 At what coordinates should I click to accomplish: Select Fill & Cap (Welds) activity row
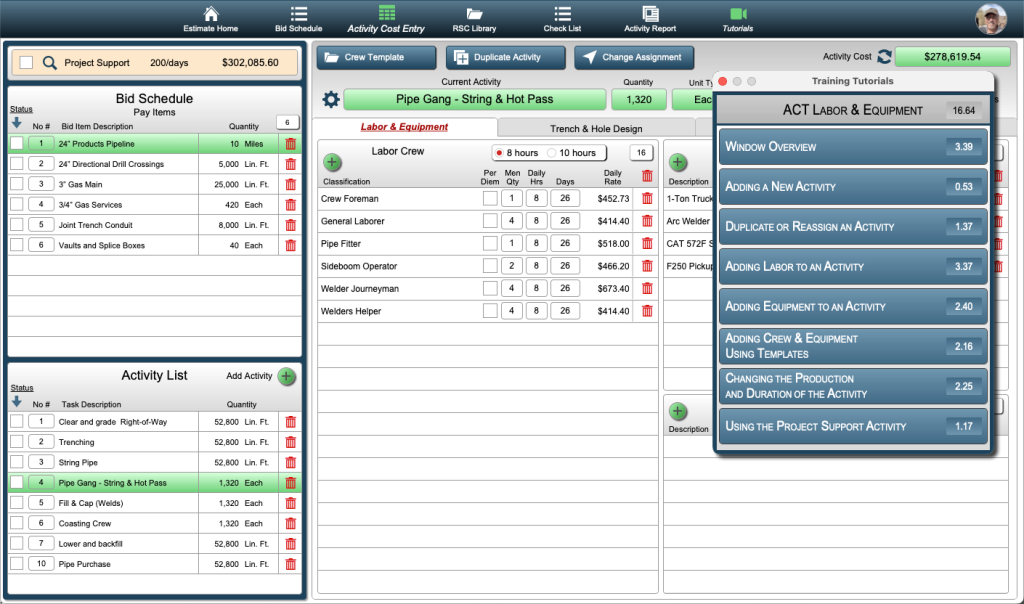click(x=154, y=503)
